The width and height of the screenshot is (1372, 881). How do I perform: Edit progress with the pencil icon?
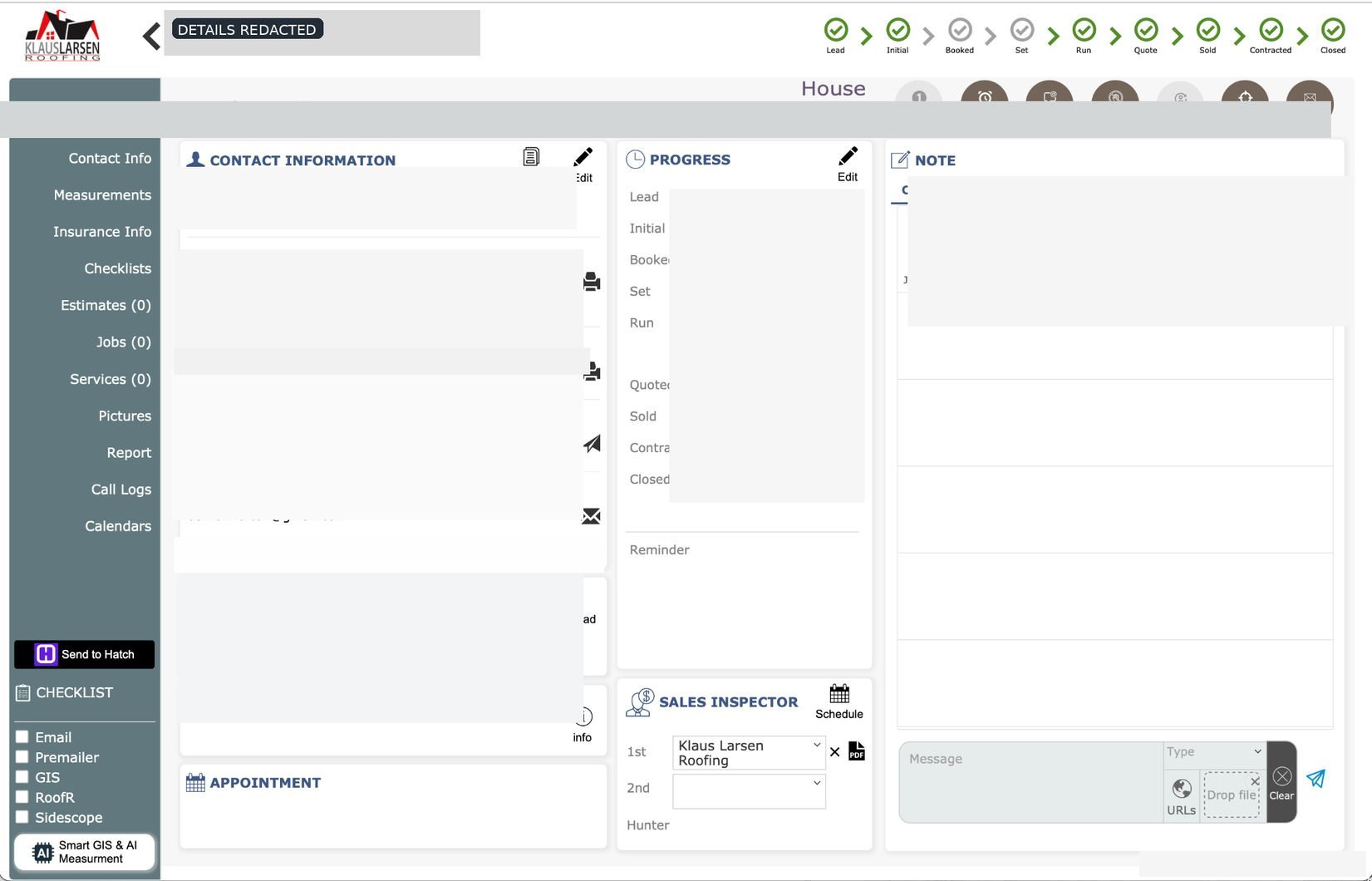(848, 155)
